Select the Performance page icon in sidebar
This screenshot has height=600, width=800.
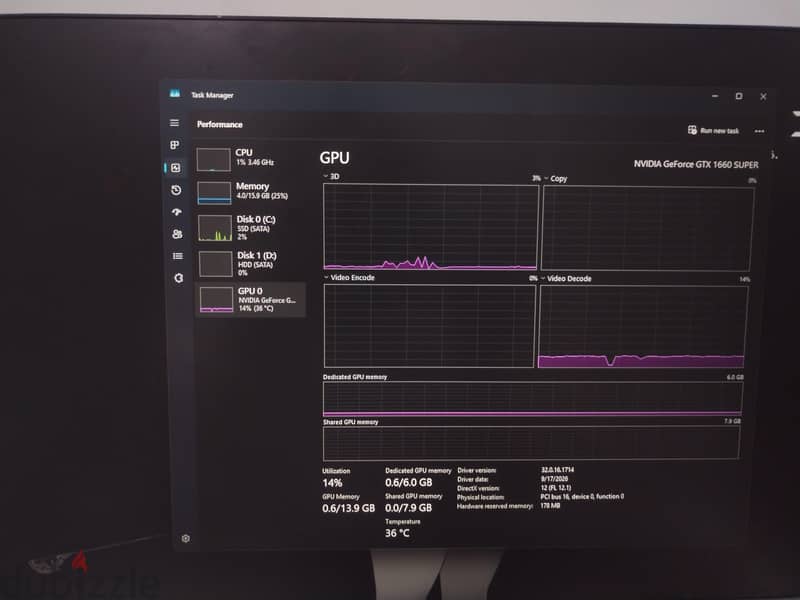click(x=176, y=167)
